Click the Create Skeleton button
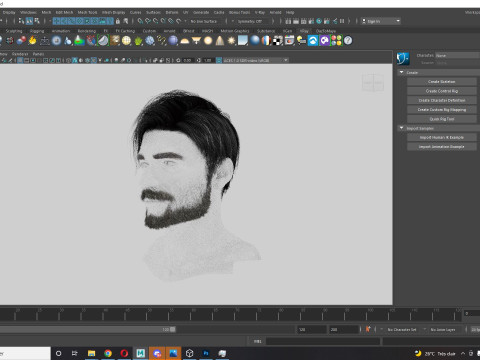The height and width of the screenshot is (360, 480). (442, 81)
